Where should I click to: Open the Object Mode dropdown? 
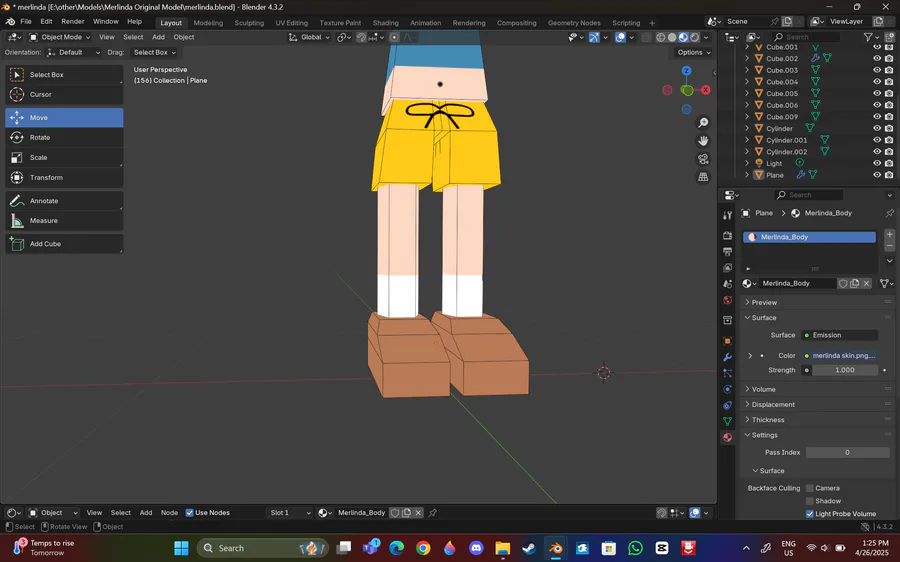click(60, 37)
